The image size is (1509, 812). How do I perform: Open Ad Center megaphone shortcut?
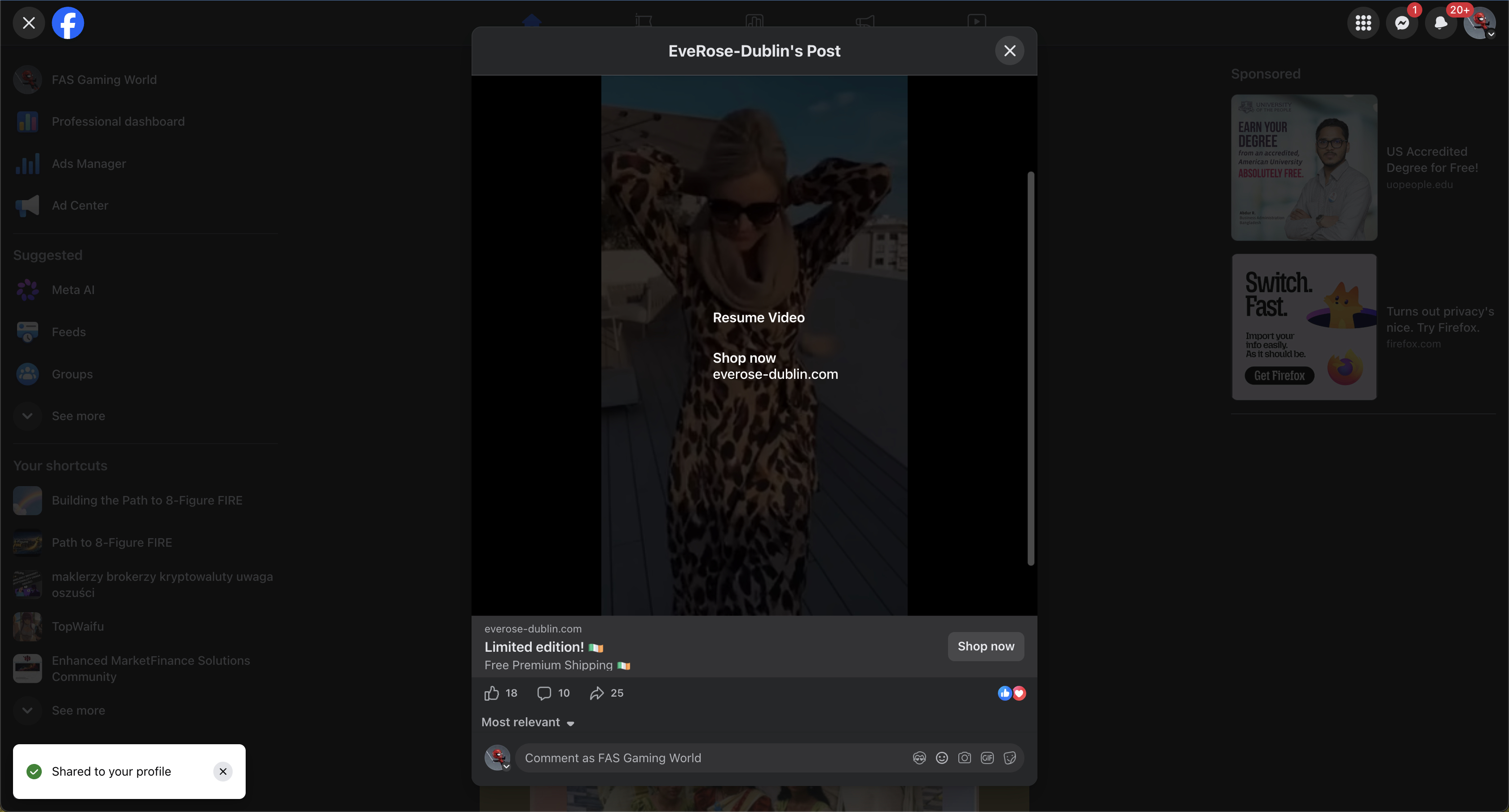click(145, 206)
